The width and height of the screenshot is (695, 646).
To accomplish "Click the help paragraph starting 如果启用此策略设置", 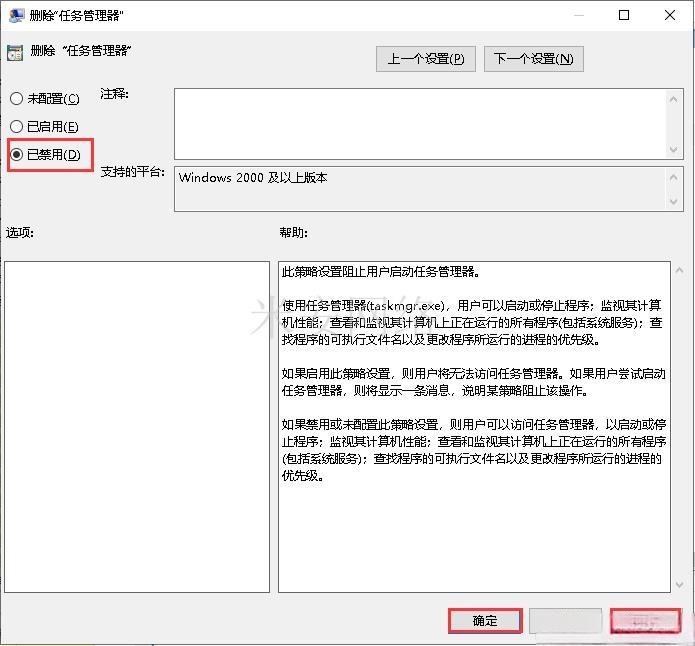I will (473, 382).
